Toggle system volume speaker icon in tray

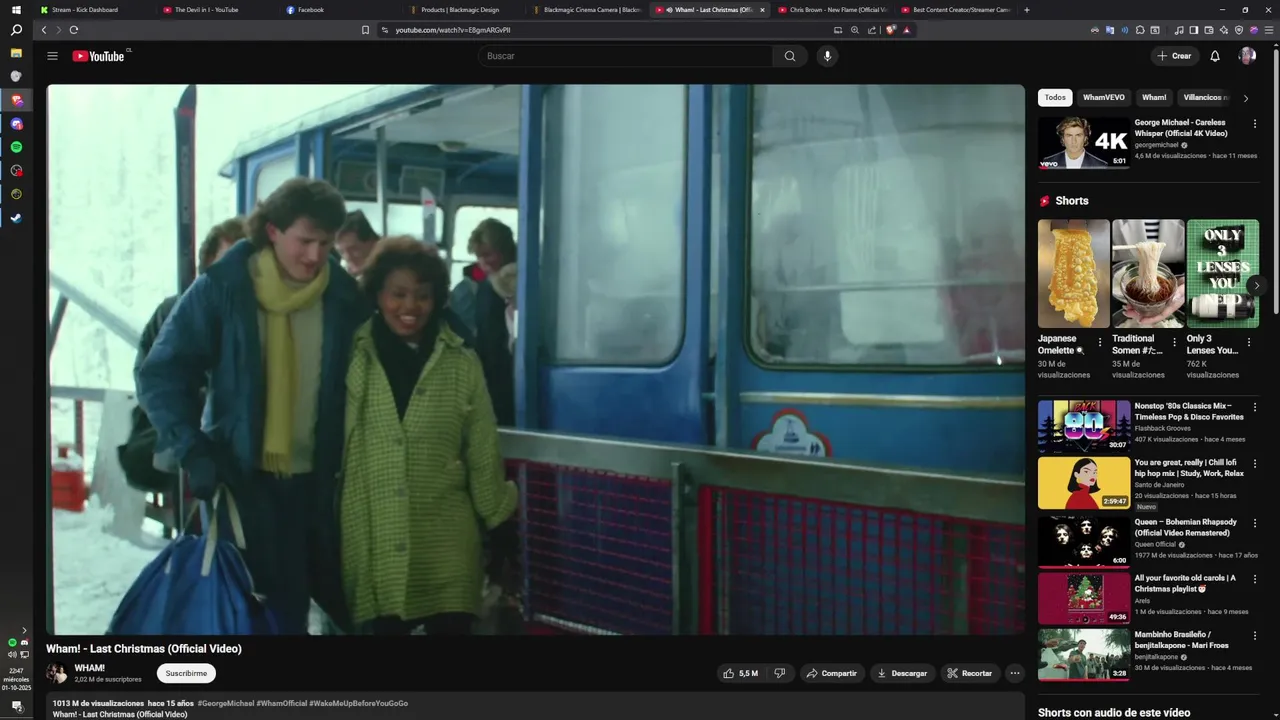[x=13, y=654]
